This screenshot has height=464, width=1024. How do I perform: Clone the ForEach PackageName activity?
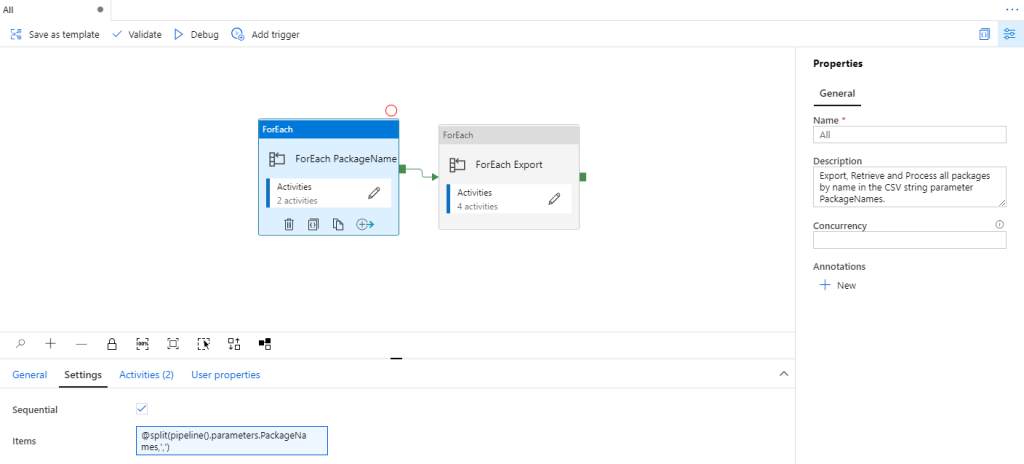point(338,224)
